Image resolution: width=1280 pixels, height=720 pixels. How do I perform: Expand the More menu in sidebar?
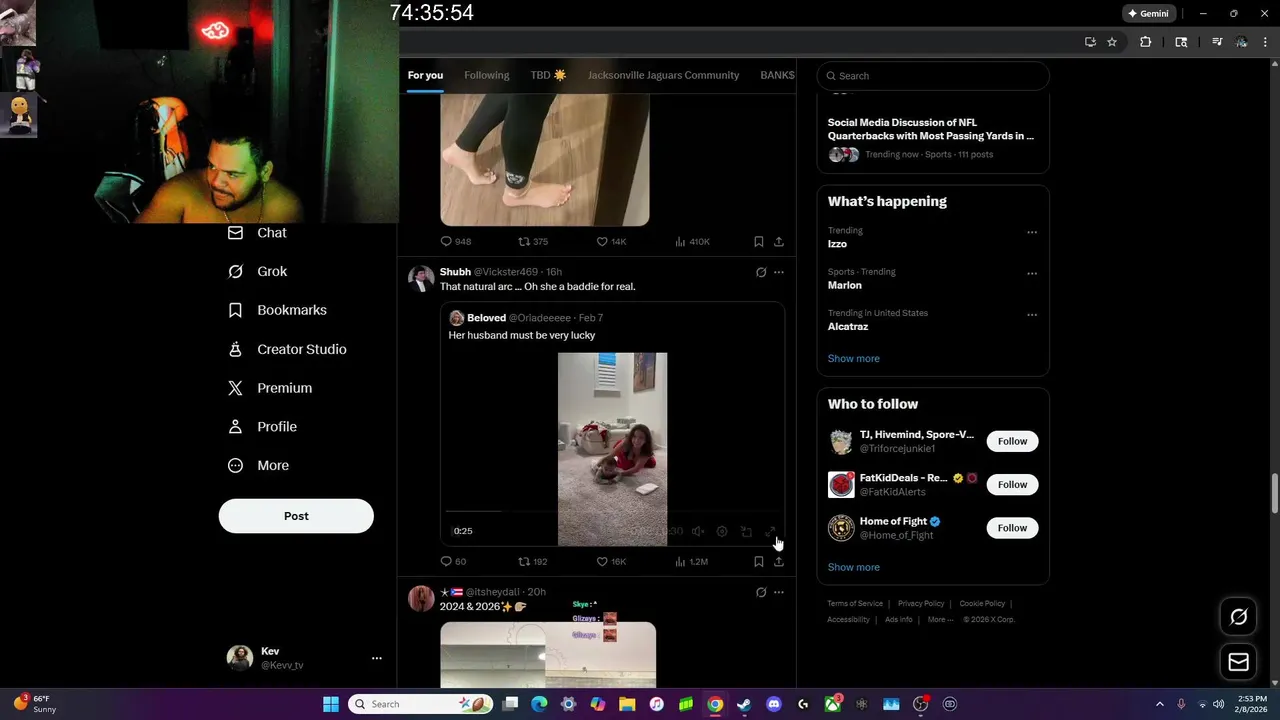tap(258, 466)
